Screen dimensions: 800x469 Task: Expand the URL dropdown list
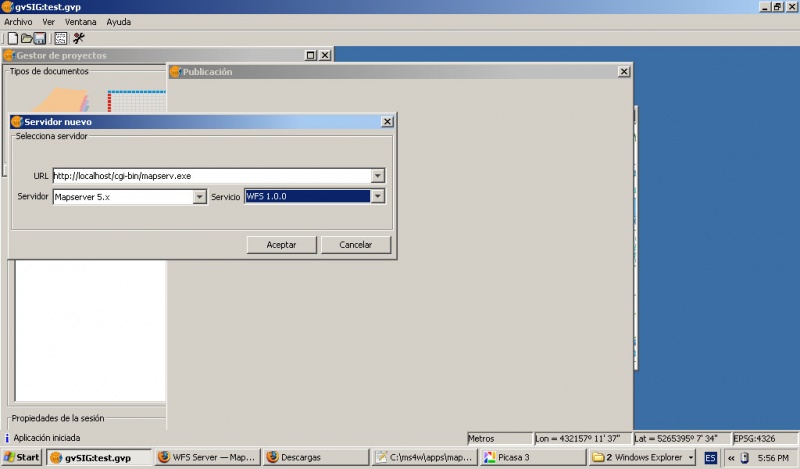click(x=377, y=176)
